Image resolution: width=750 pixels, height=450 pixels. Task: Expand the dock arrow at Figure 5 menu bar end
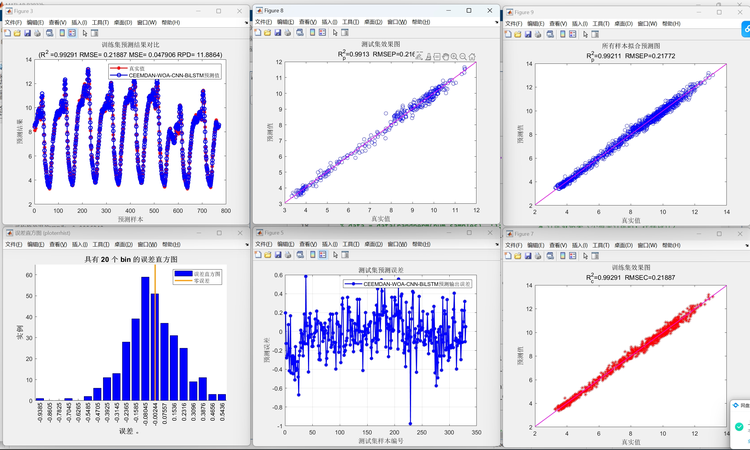497,244
